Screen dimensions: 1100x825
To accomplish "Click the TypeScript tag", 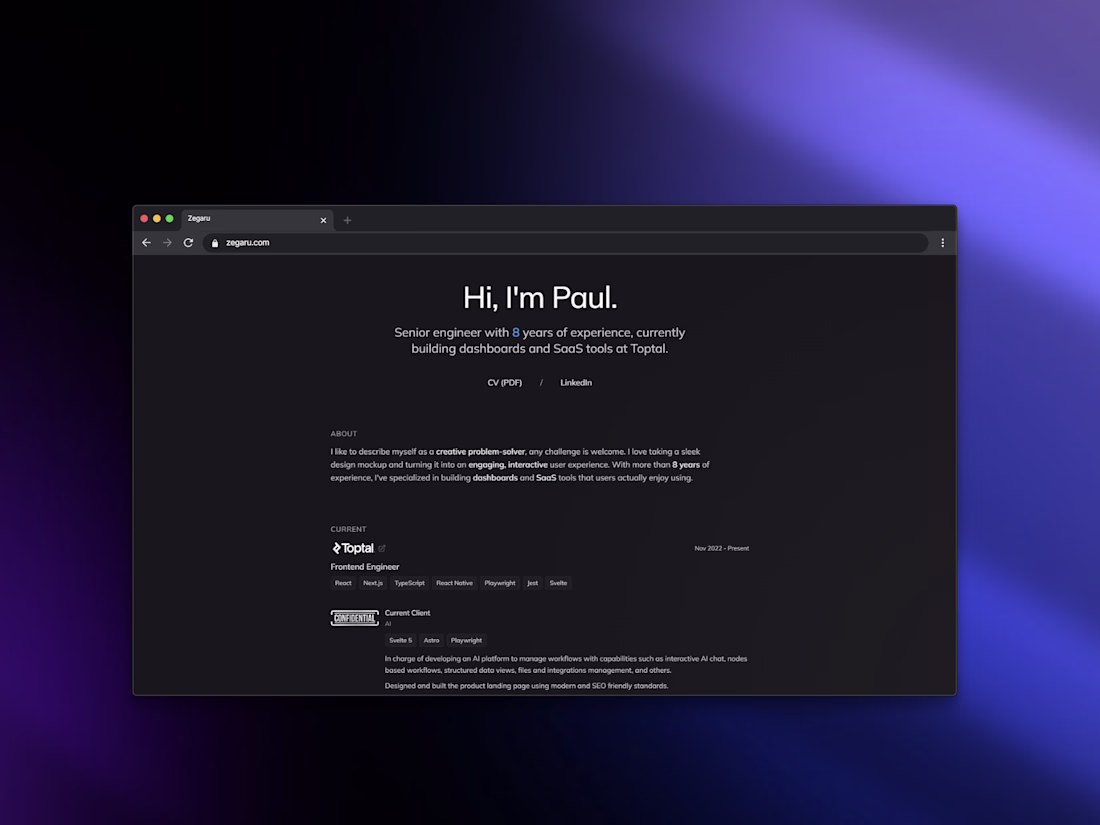I will (409, 583).
